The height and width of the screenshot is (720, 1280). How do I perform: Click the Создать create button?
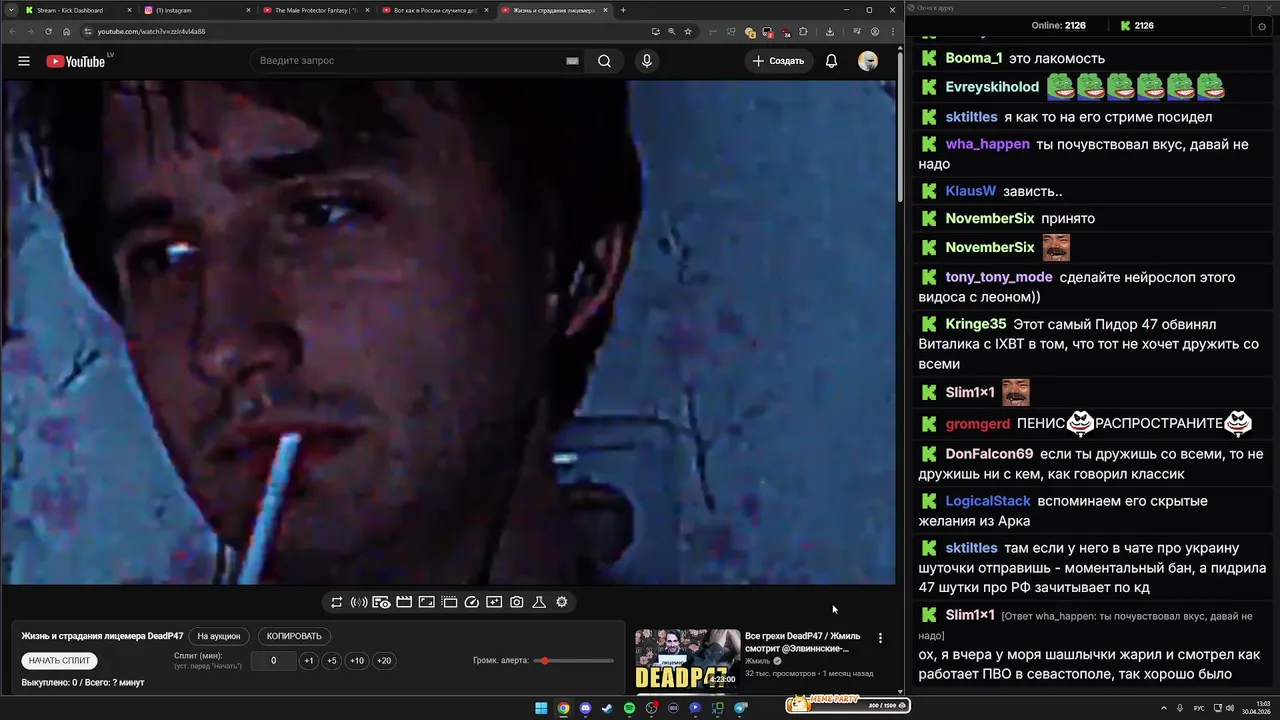click(x=779, y=61)
